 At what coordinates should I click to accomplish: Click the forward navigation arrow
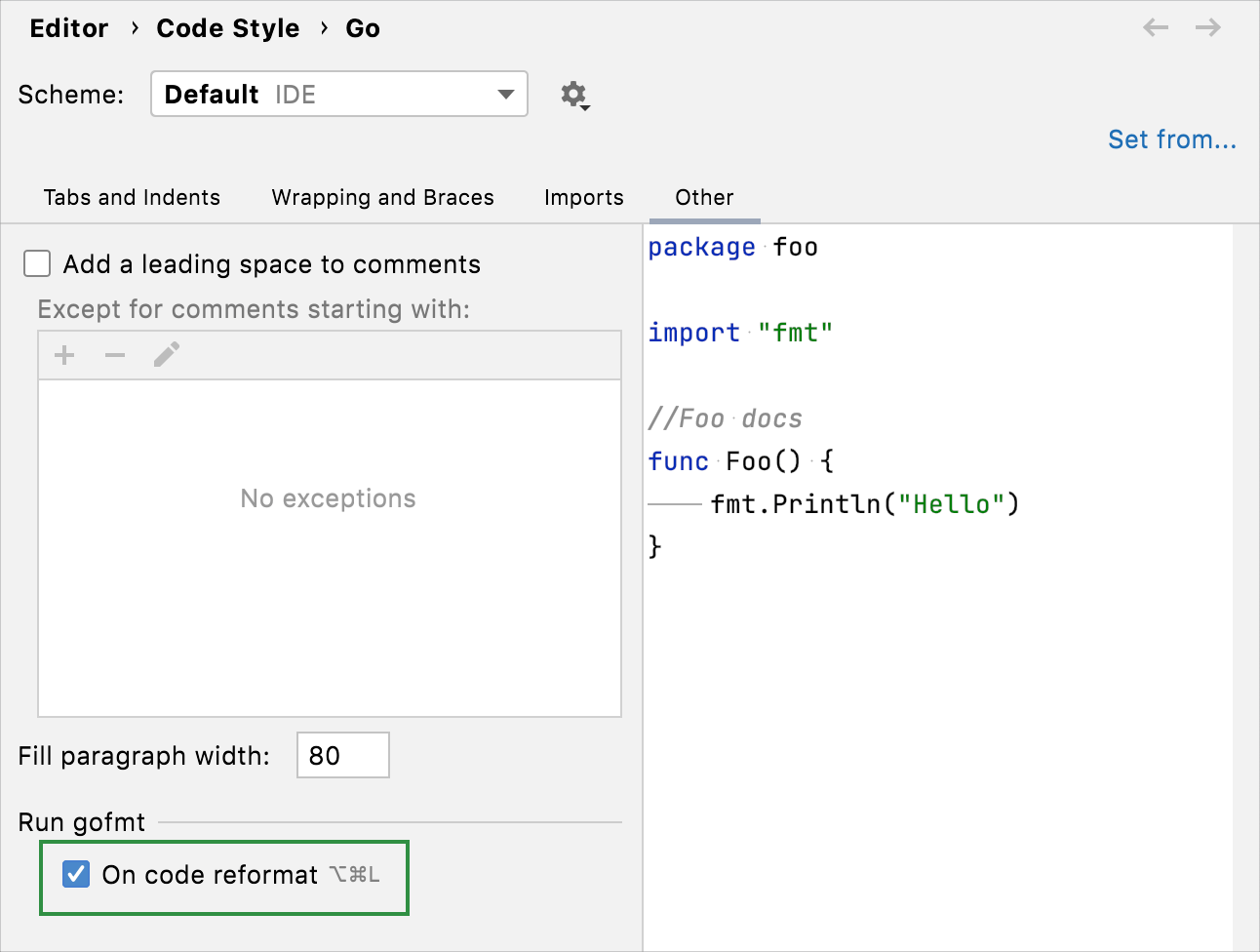click(1208, 28)
